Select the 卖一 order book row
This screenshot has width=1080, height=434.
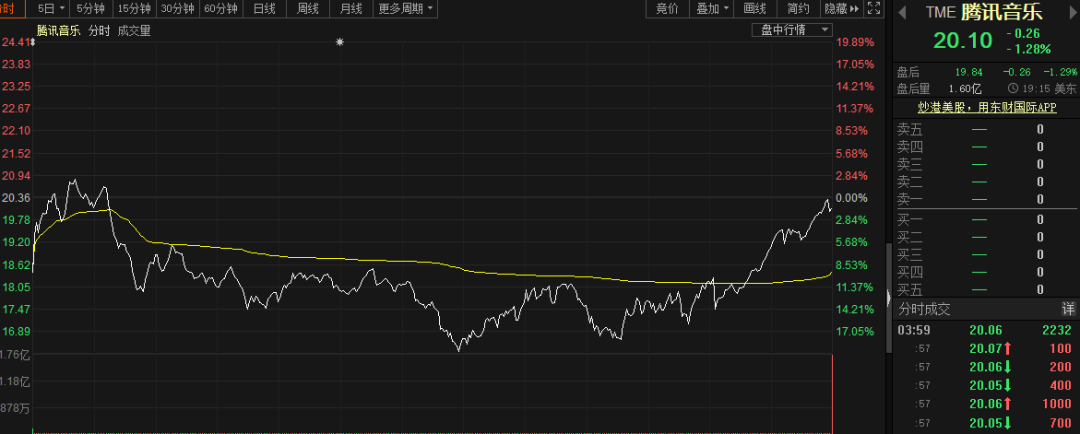pyautogui.click(x=985, y=200)
